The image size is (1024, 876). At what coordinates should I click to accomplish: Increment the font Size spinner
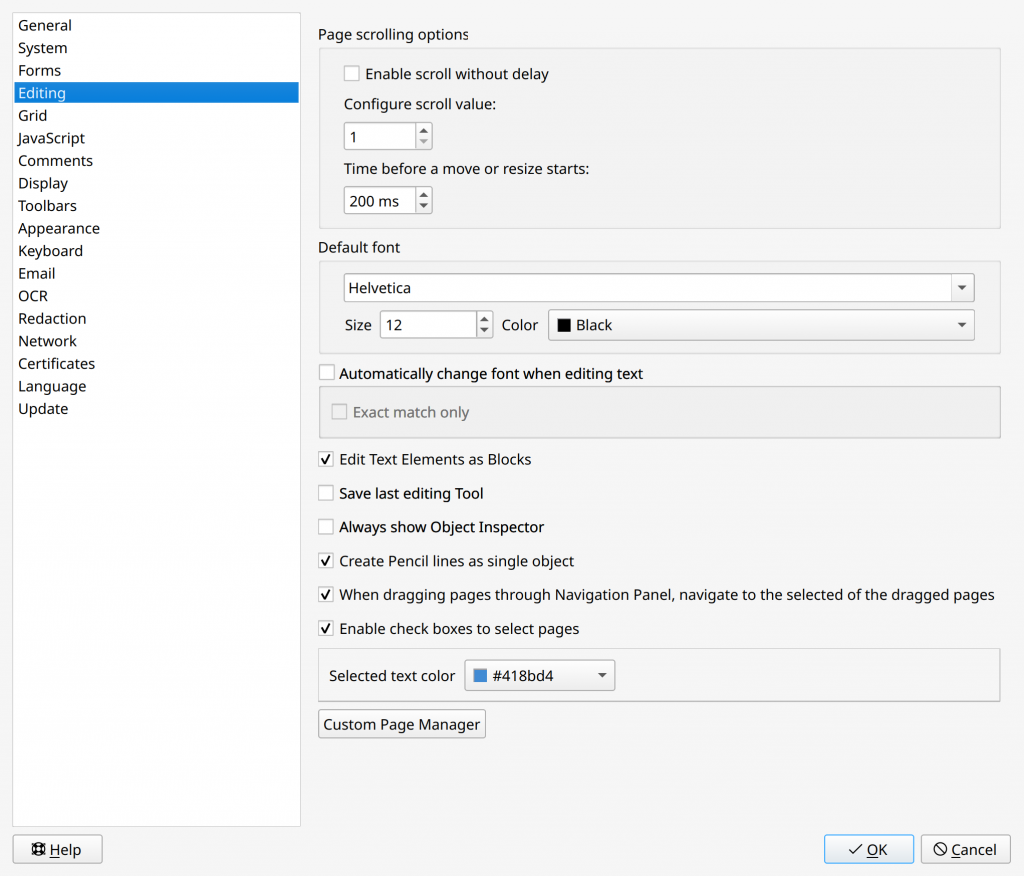pyautogui.click(x=484, y=319)
